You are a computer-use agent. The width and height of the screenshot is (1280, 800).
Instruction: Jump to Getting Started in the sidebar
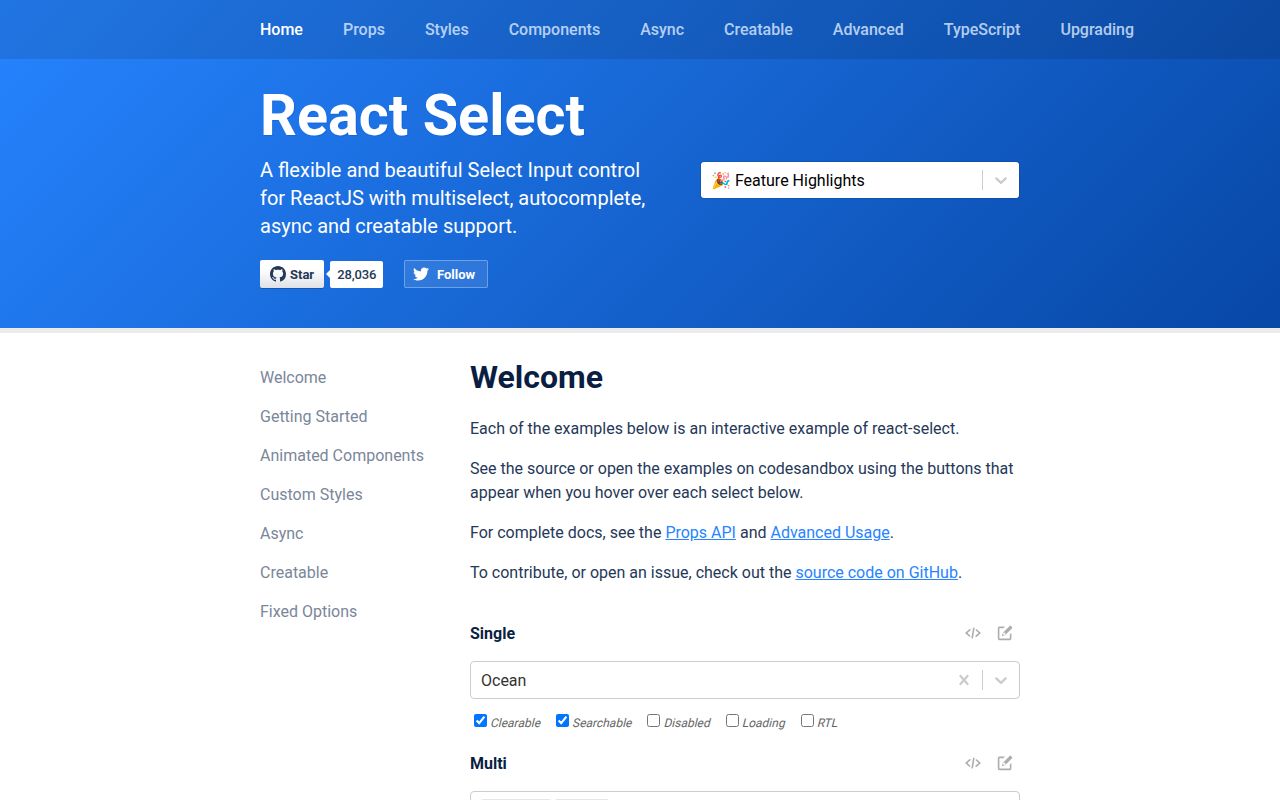(314, 416)
